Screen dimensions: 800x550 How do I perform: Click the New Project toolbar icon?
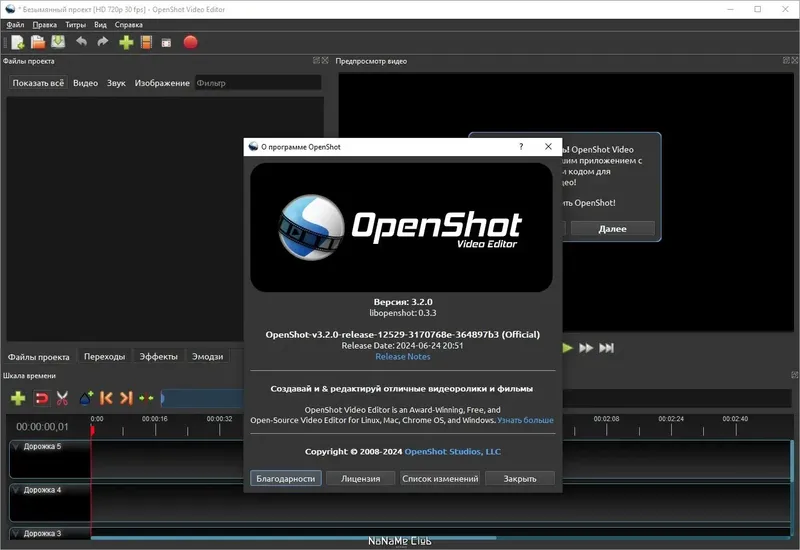point(17,42)
